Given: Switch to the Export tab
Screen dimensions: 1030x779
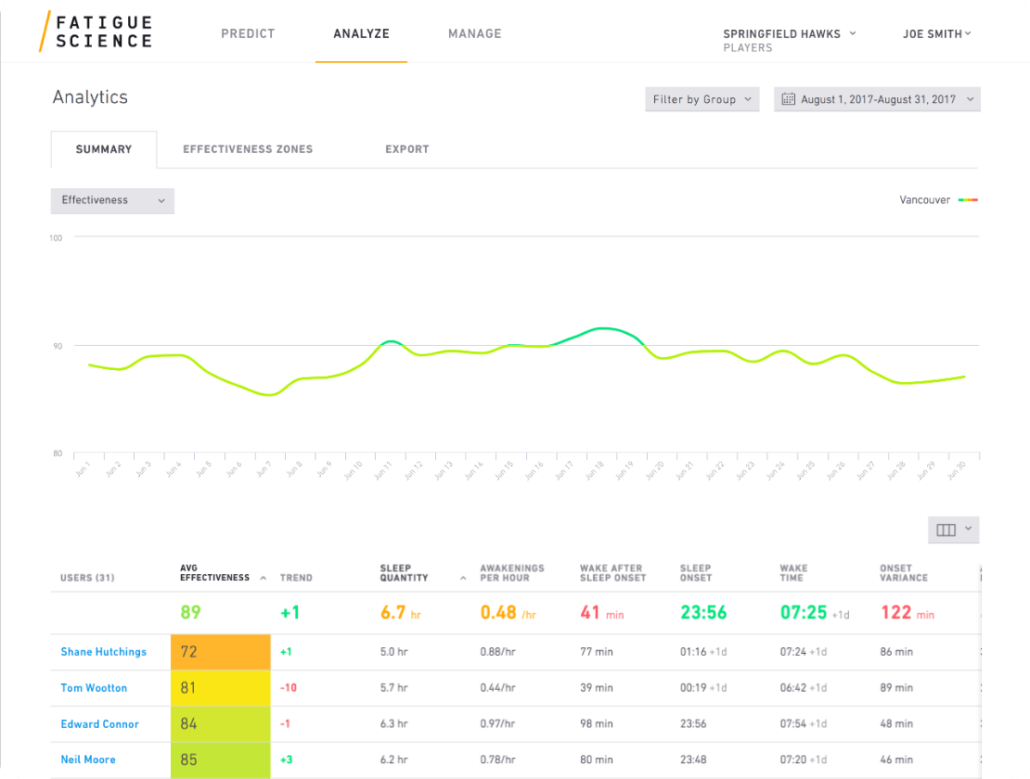Looking at the screenshot, I should pos(407,149).
